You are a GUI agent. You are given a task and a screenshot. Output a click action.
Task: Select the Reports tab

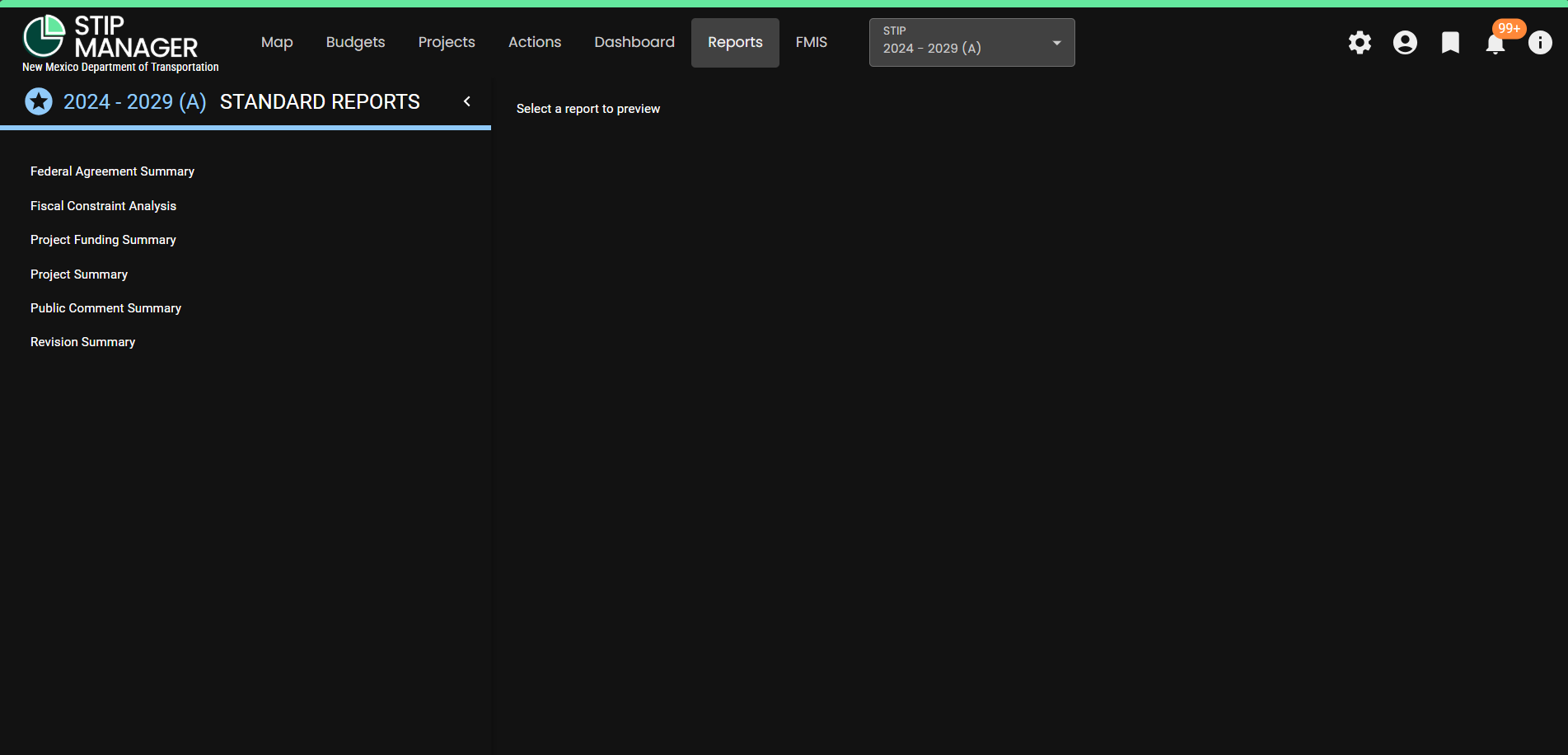pos(735,43)
